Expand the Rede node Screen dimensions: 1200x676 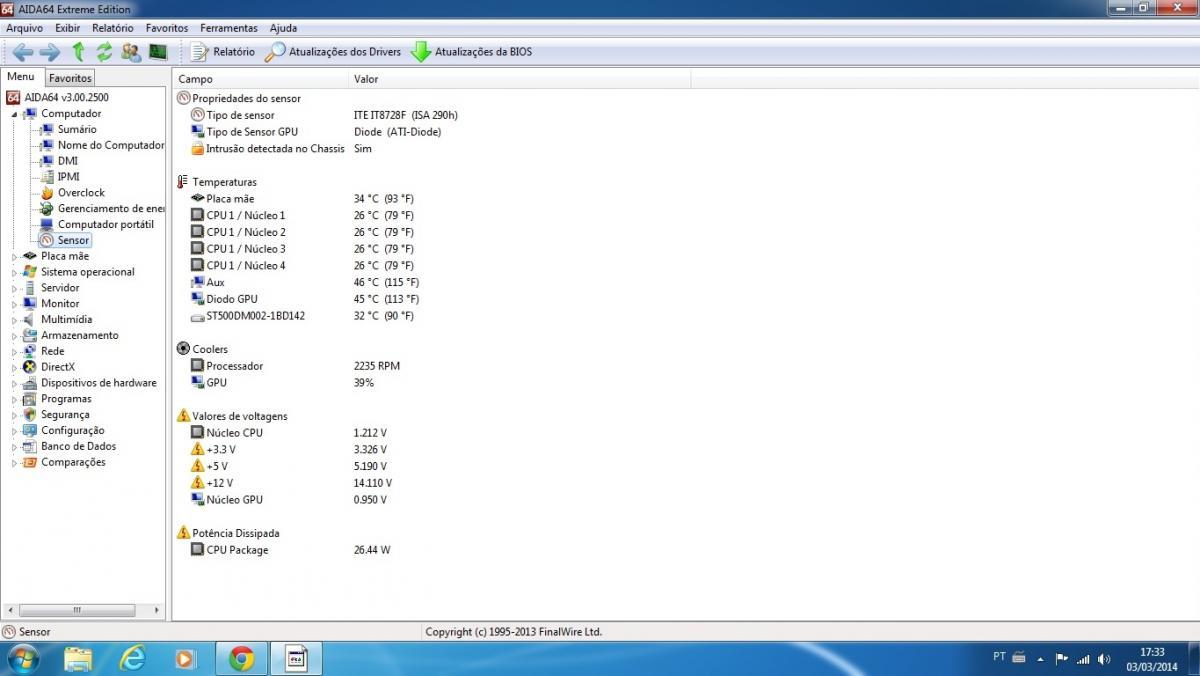click(x=14, y=352)
